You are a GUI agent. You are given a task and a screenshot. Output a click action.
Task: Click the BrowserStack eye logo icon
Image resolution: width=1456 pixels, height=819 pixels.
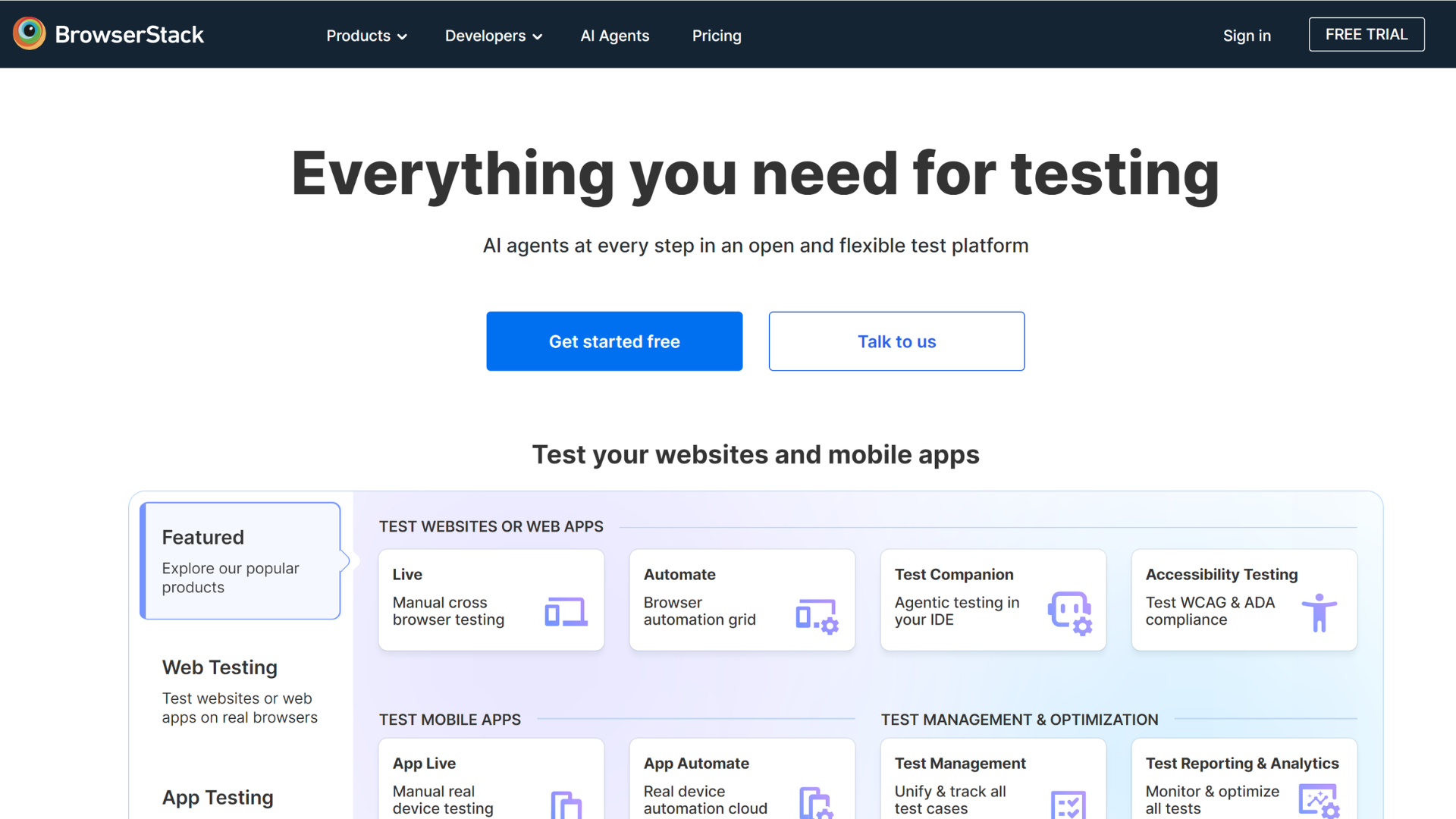click(x=30, y=33)
